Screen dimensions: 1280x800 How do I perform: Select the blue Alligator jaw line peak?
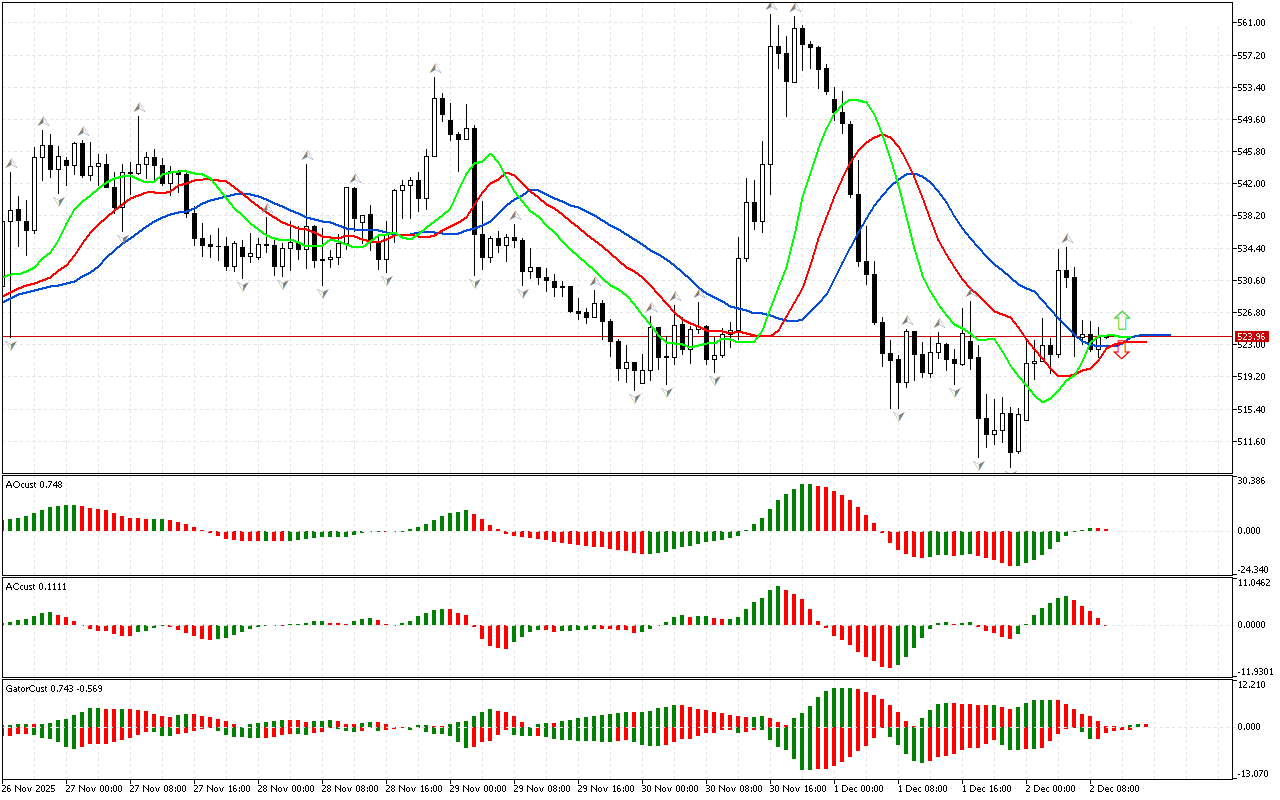click(912, 174)
